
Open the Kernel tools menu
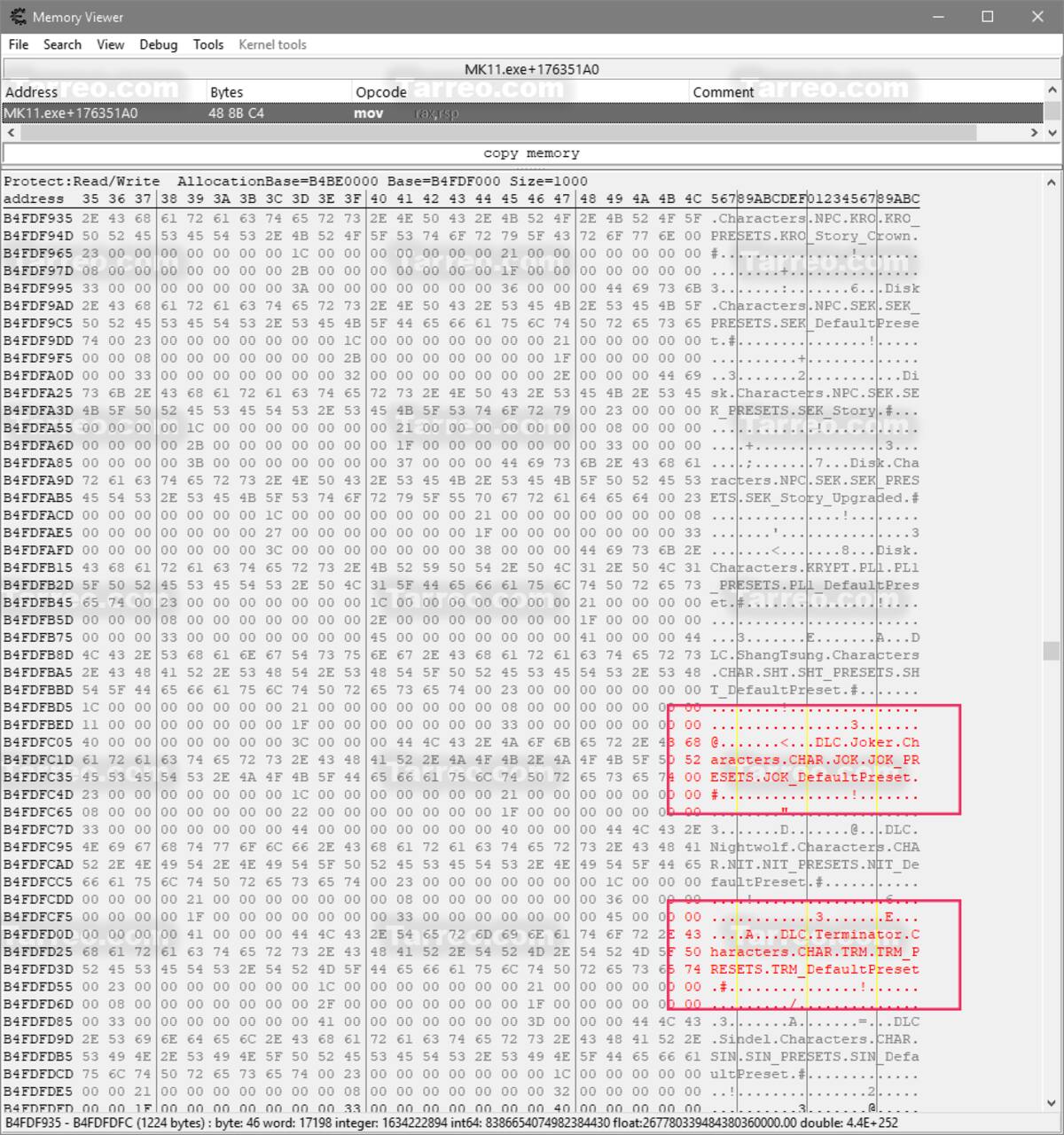click(x=272, y=44)
